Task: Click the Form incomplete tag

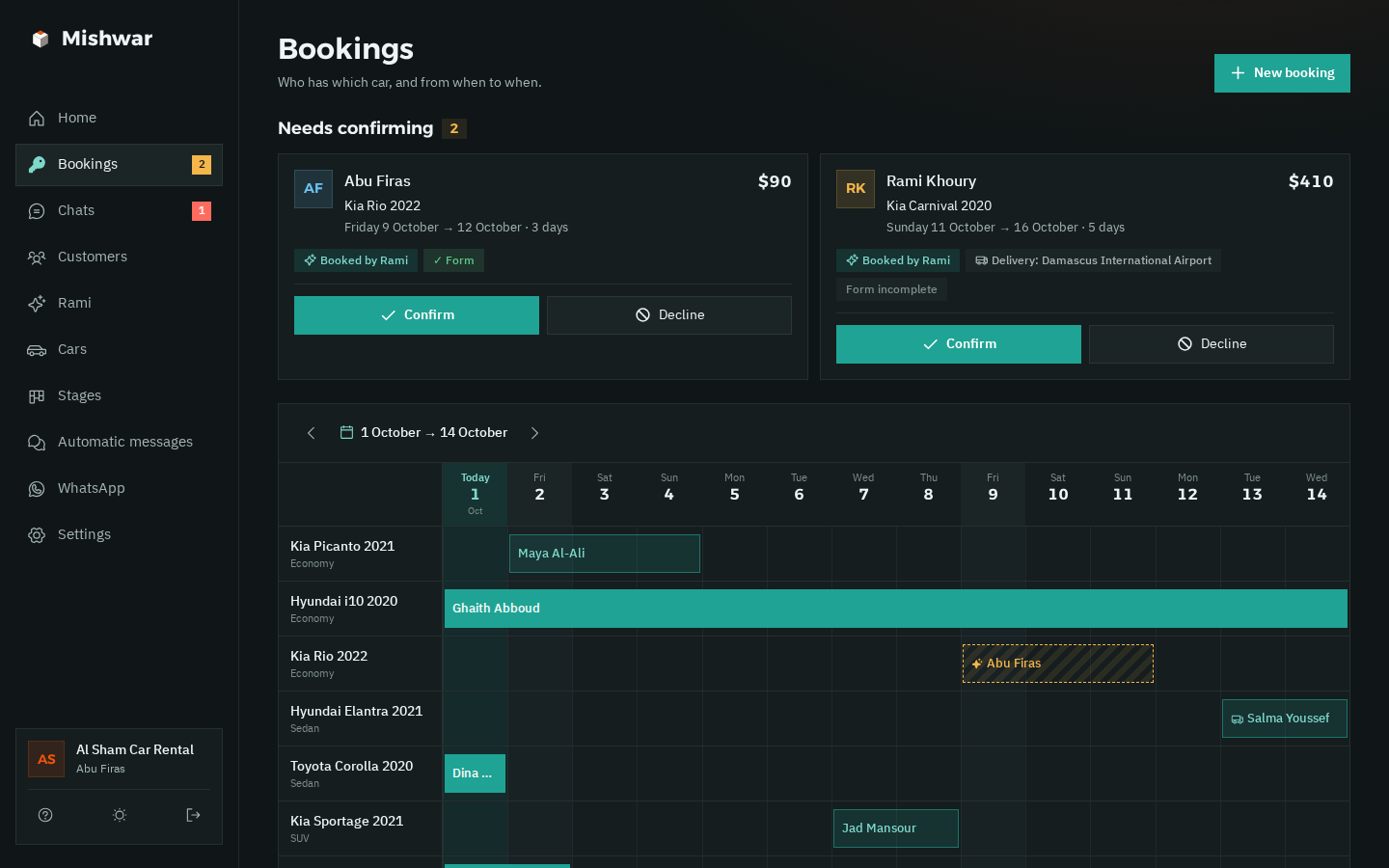Action: pos(891,289)
